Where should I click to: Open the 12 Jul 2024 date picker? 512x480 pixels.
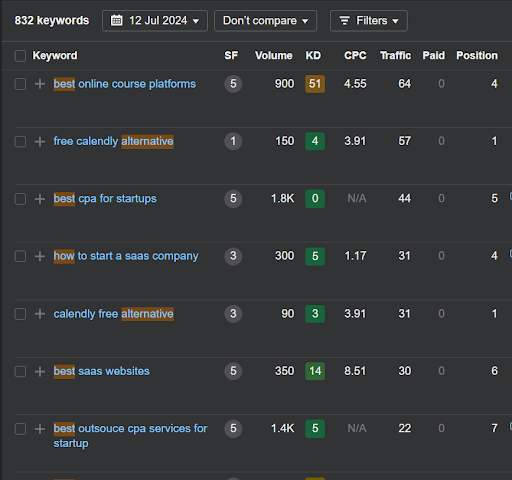click(x=155, y=21)
